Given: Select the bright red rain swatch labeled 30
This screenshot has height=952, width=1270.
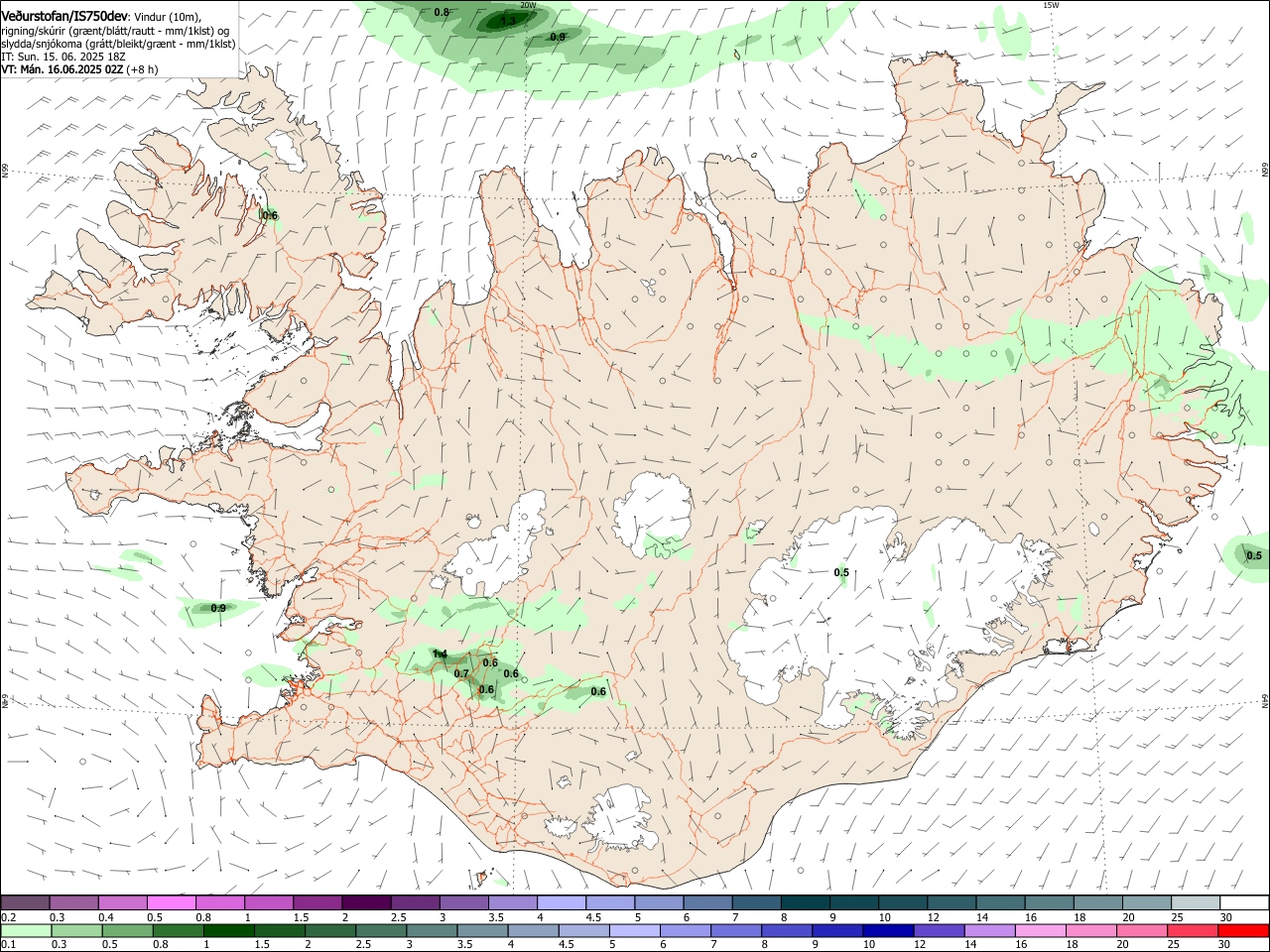Looking at the screenshot, I should [1243, 931].
